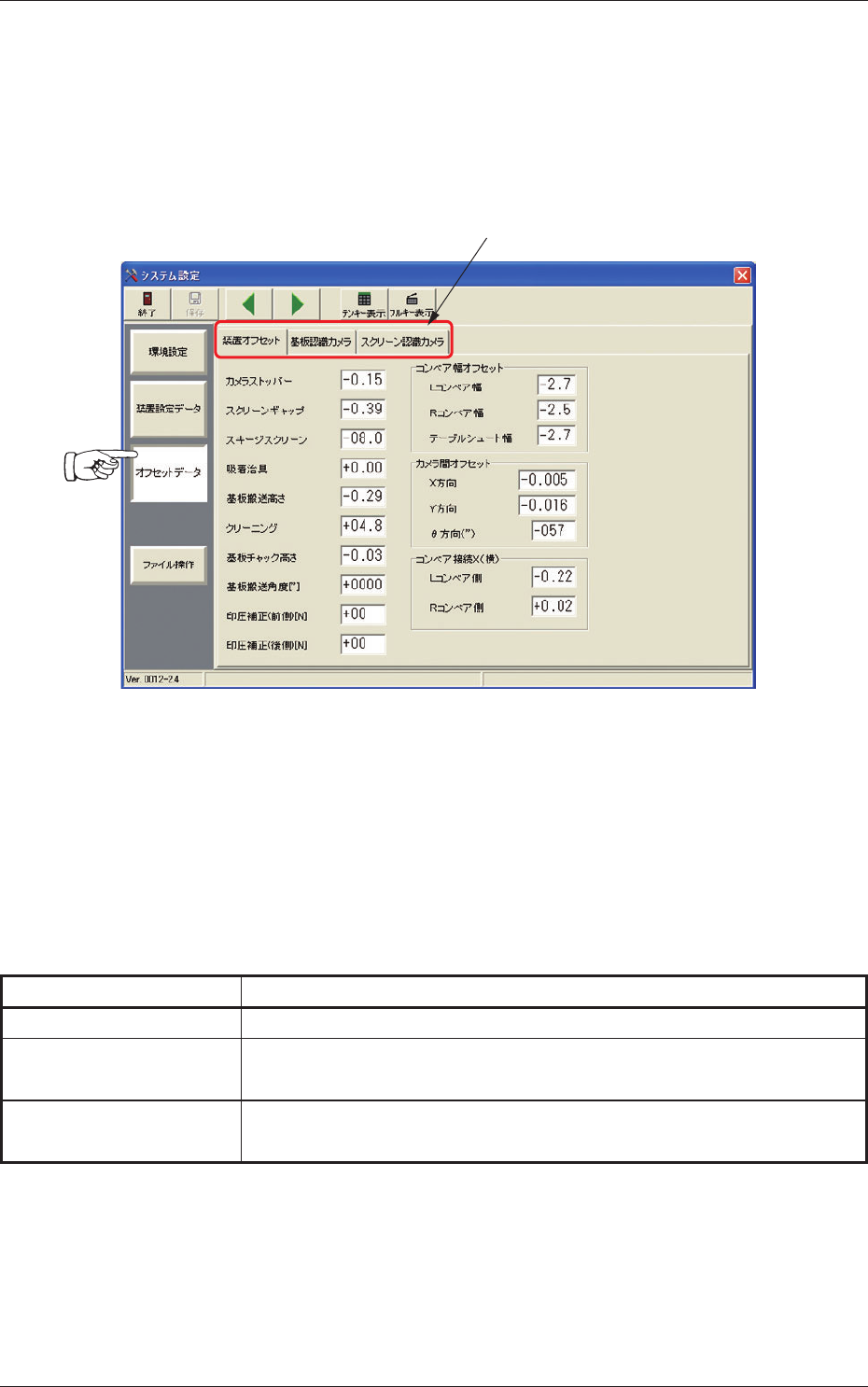
Task: Click the 基板搬送高さ value field
Action: [x=363, y=497]
